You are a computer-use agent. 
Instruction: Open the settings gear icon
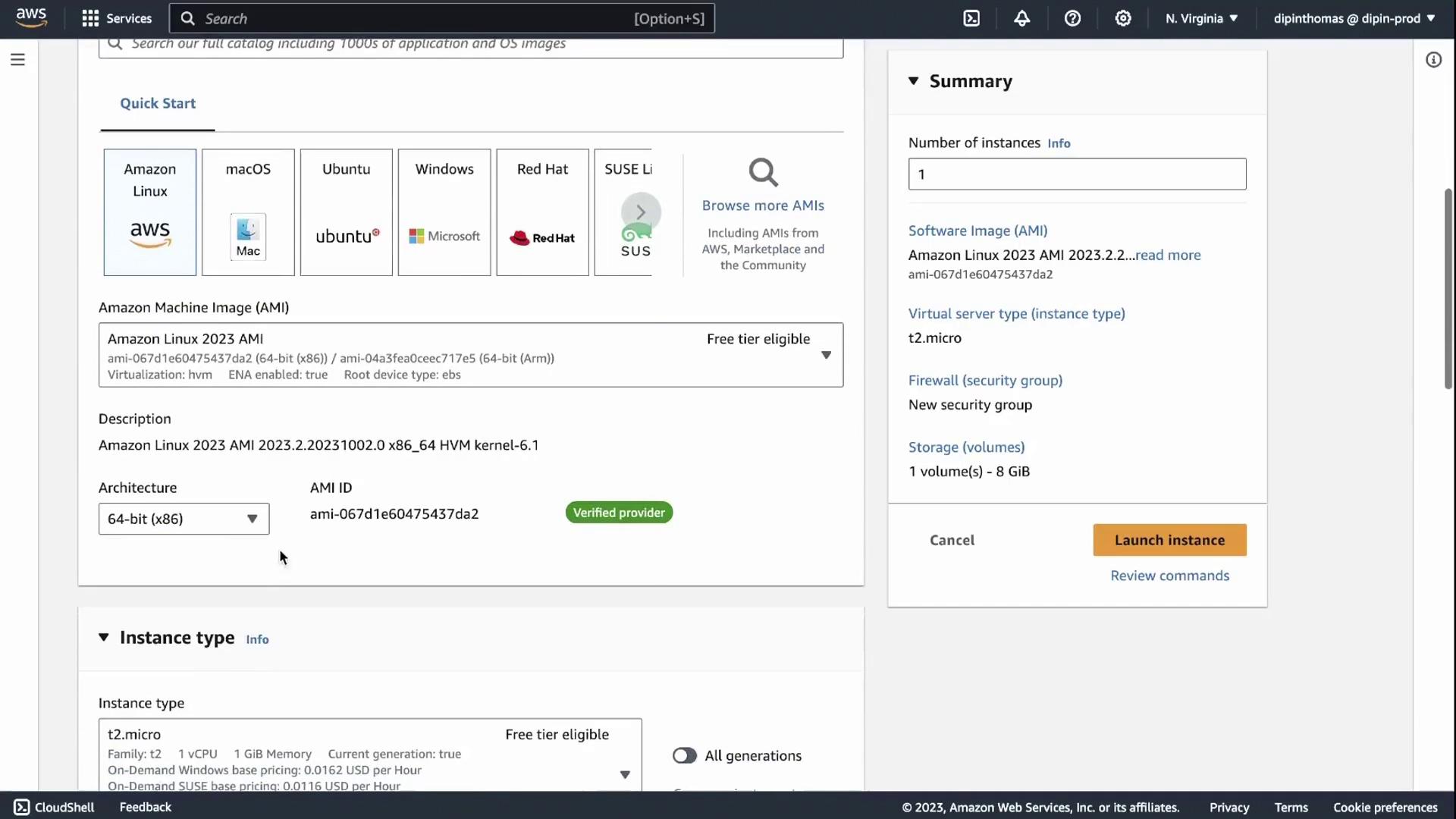point(1123,18)
